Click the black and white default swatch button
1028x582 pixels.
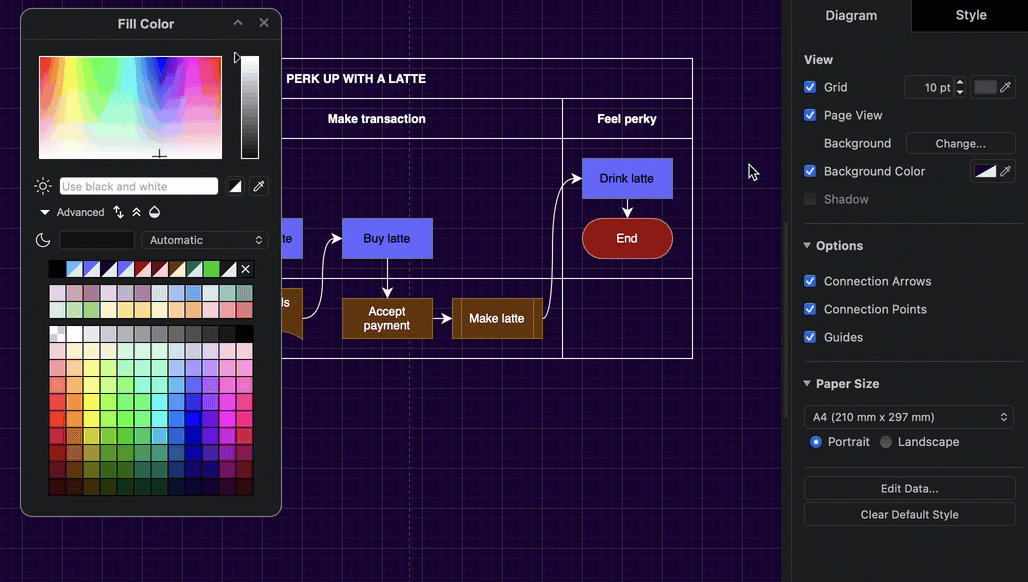click(x=235, y=186)
